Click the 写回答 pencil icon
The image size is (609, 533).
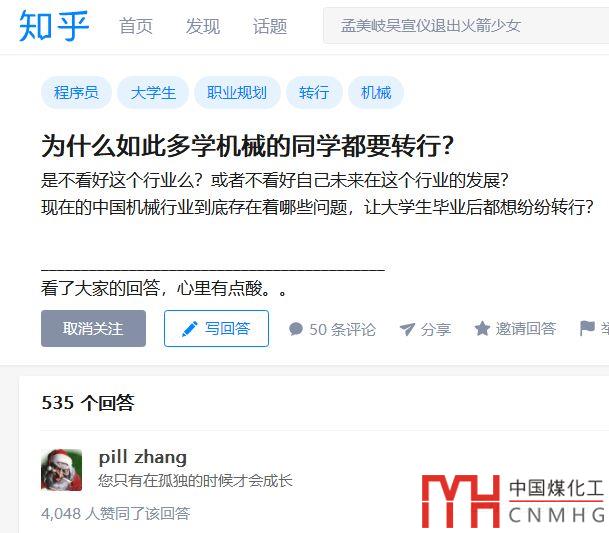click(190, 329)
